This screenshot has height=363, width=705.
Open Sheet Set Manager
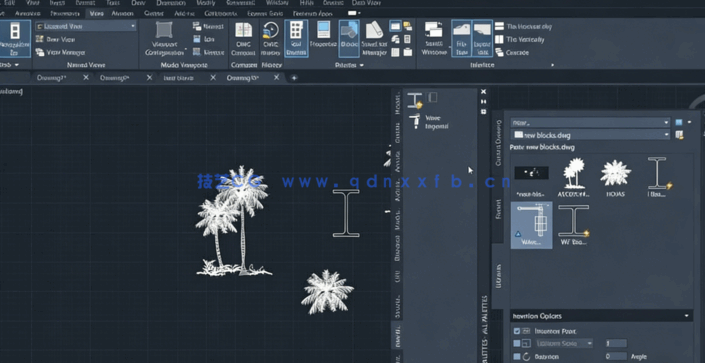[374, 39]
